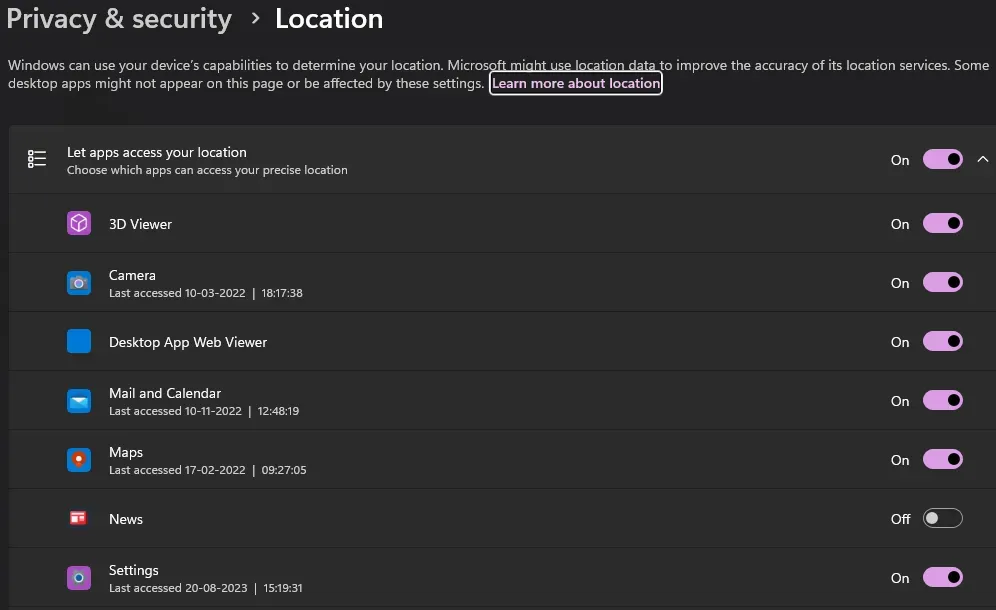
Task: Switch off Maps location access
Action: point(943,459)
